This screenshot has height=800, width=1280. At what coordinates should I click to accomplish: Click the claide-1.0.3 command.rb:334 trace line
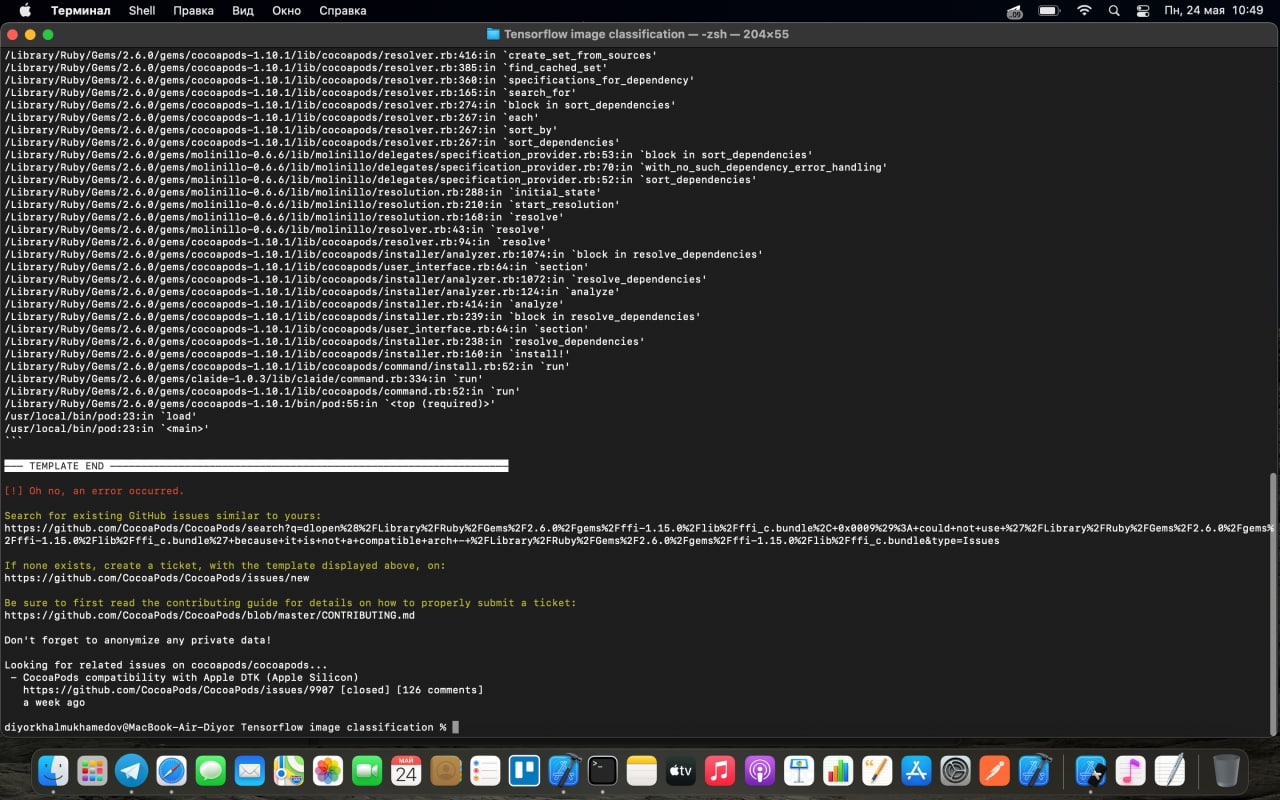(244, 379)
